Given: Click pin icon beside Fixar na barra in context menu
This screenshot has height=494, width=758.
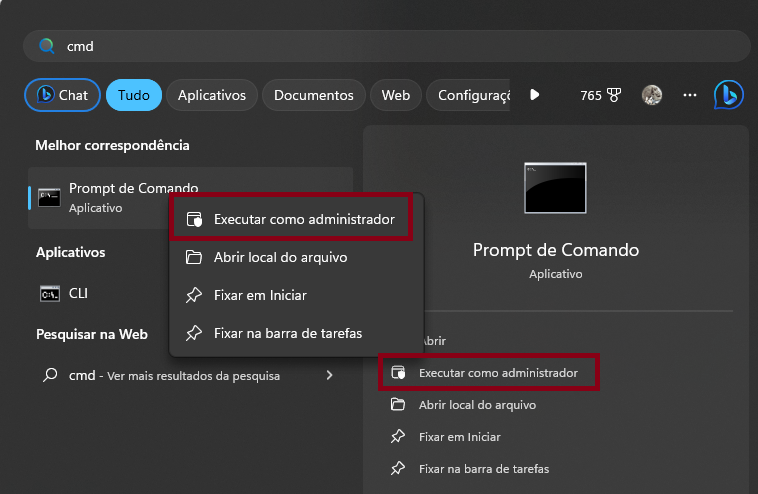Looking at the screenshot, I should [194, 333].
